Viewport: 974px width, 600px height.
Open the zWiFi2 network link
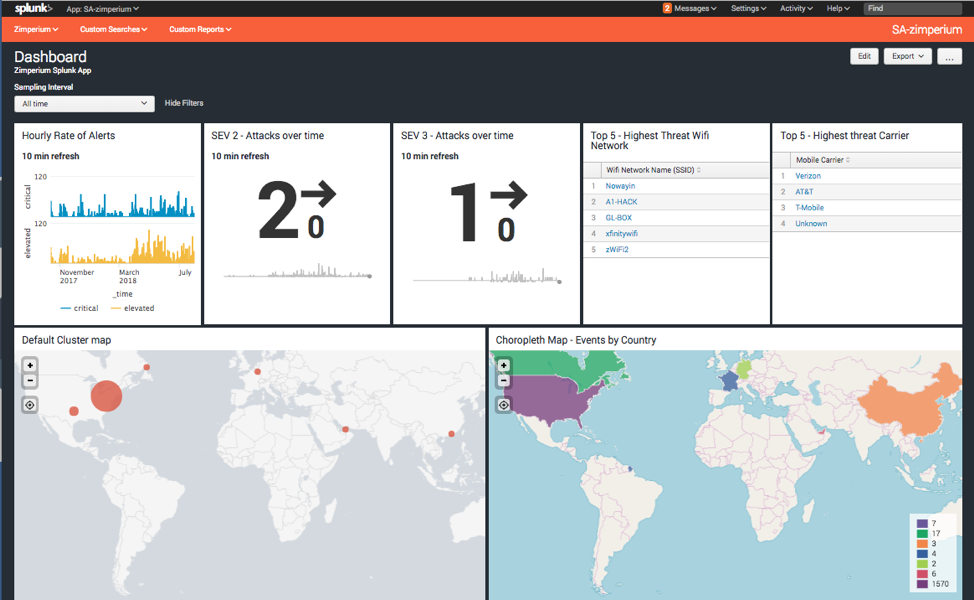(x=617, y=250)
